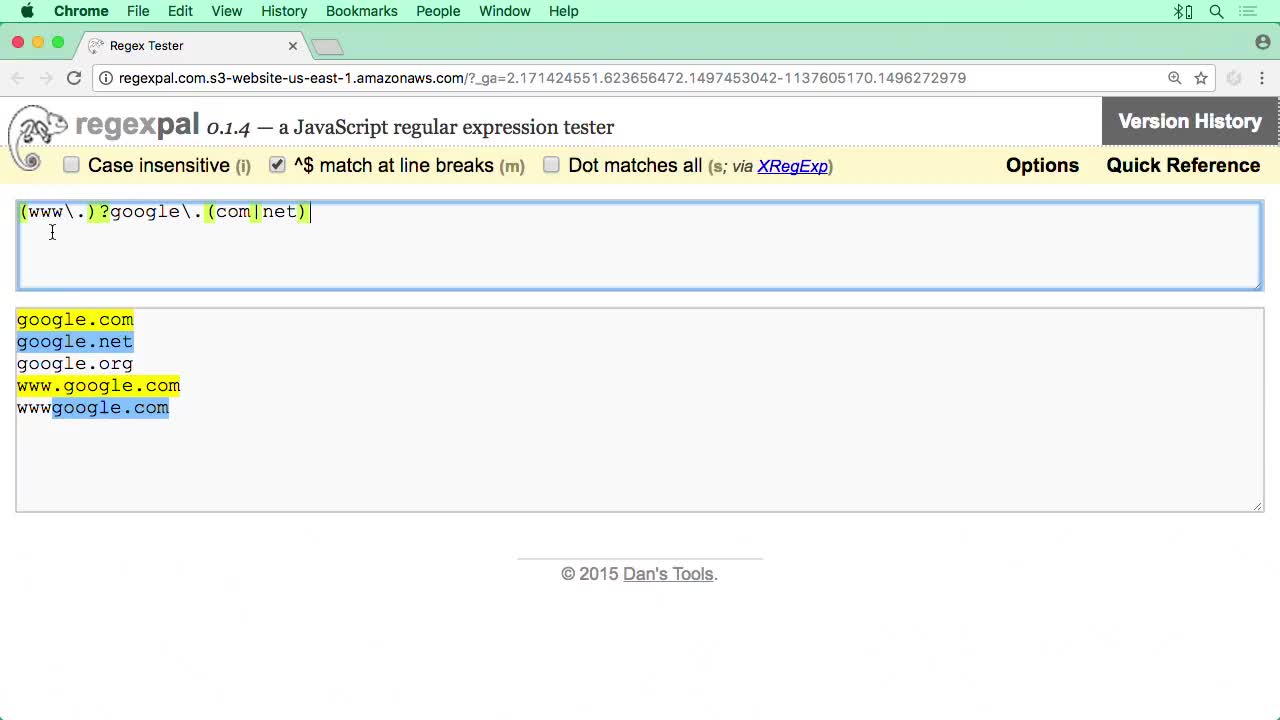Follow the XRegExp link
Viewport: 1280px width, 720px height.
(793, 166)
